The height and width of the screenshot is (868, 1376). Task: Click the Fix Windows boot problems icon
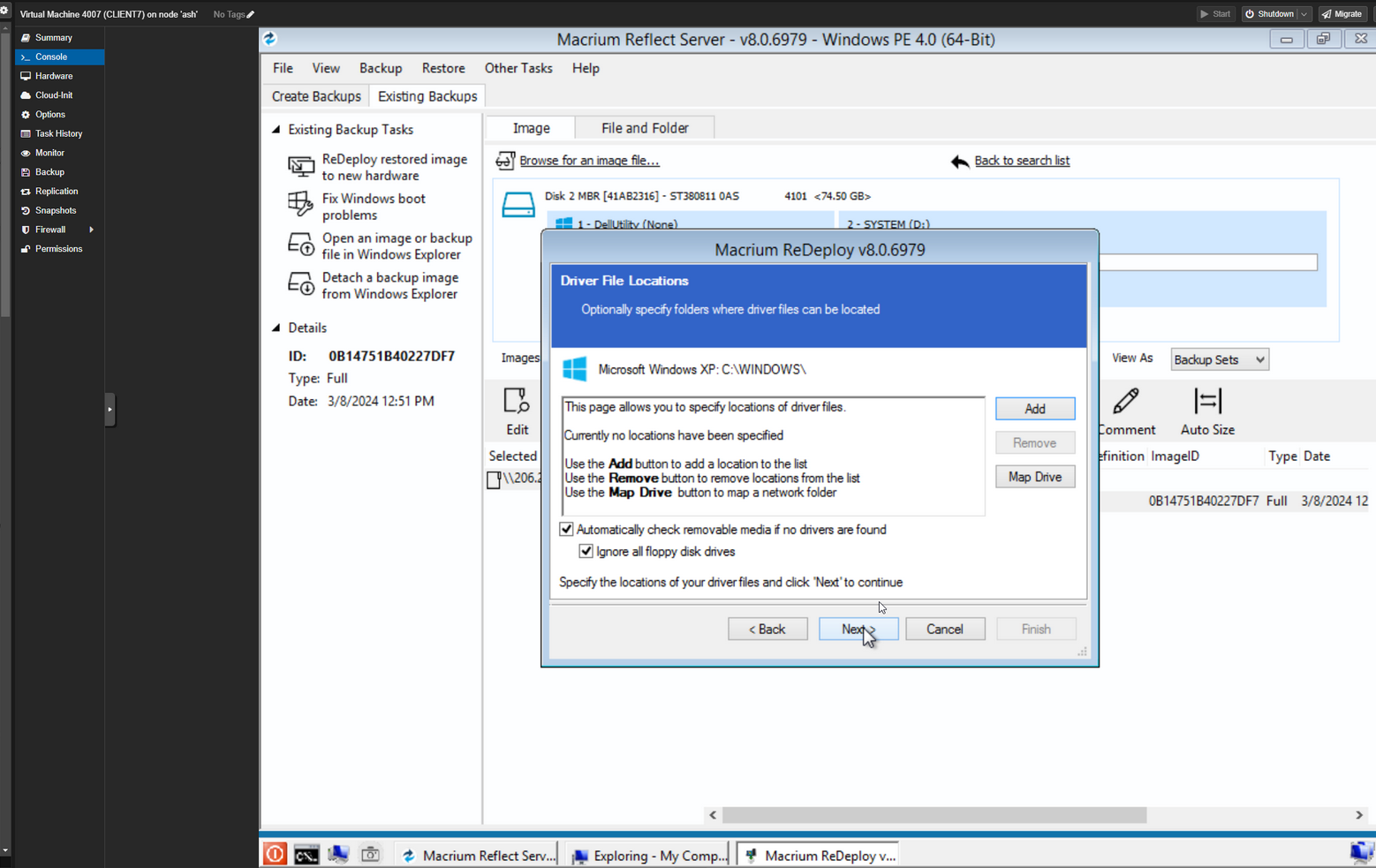(x=300, y=205)
